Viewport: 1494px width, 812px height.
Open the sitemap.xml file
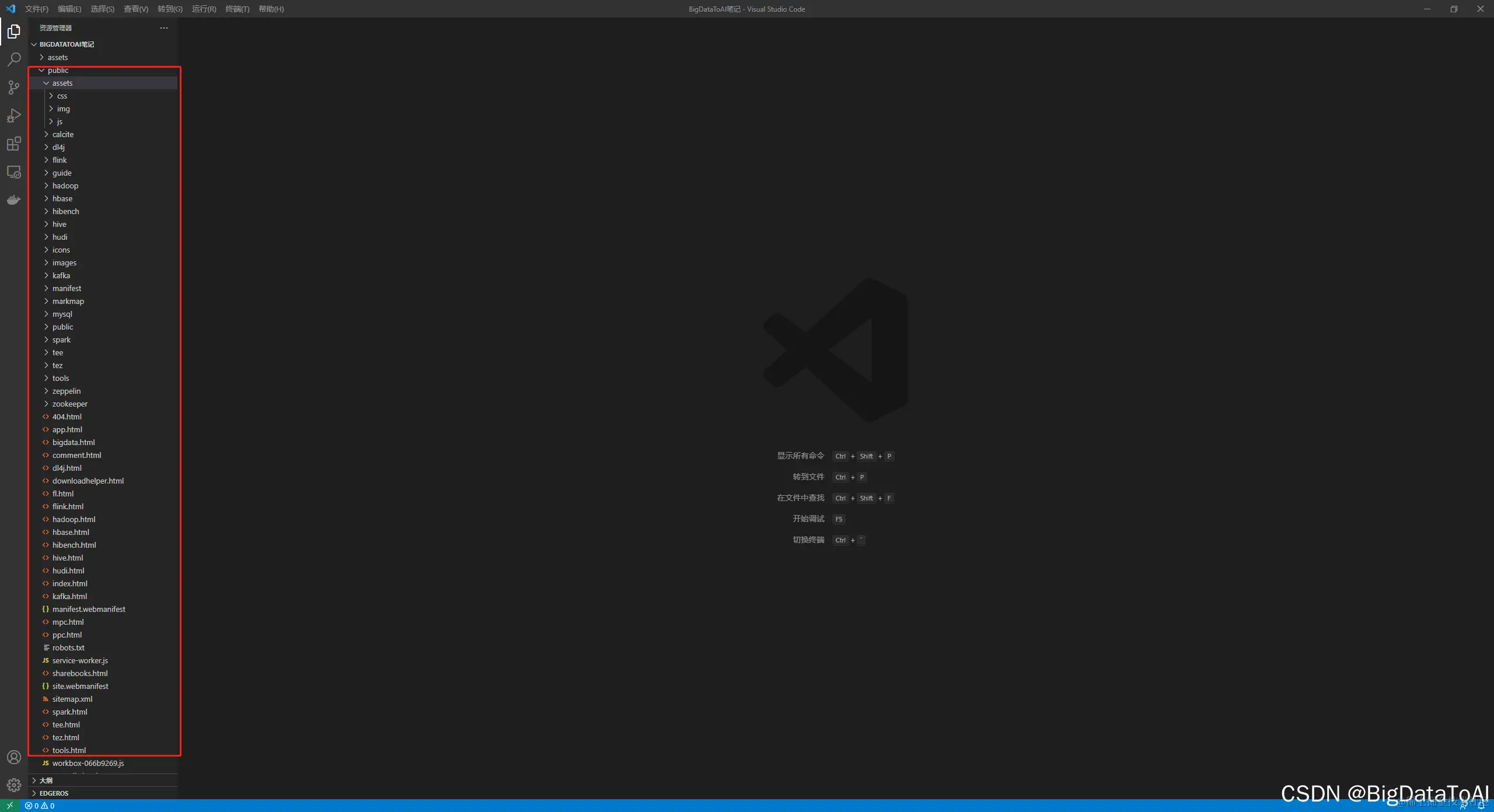tap(72, 699)
